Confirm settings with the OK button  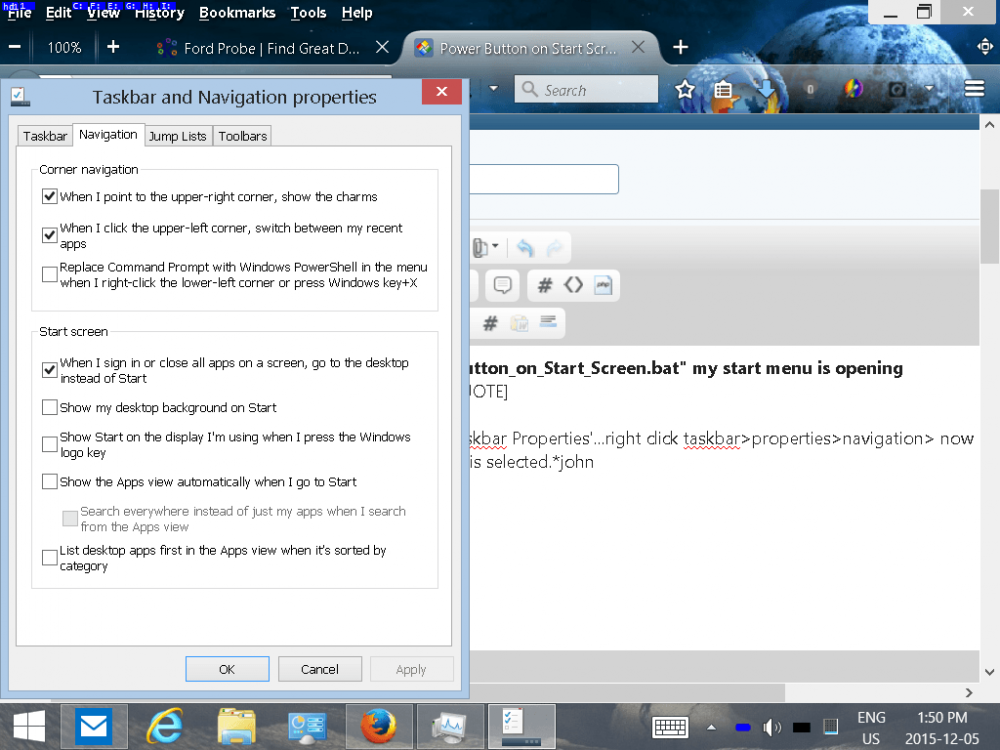[227, 668]
